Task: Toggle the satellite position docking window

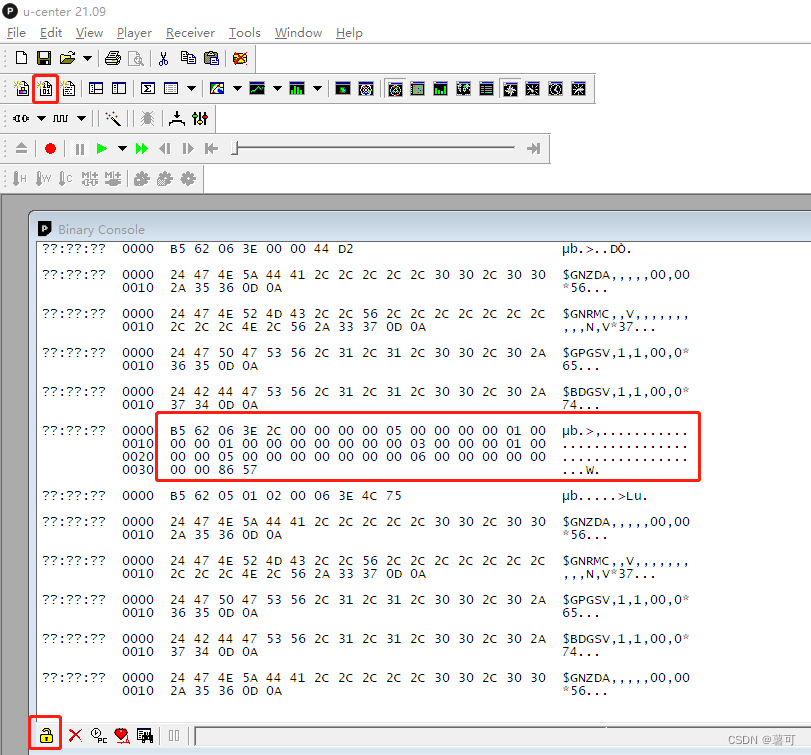Action: 395,89
